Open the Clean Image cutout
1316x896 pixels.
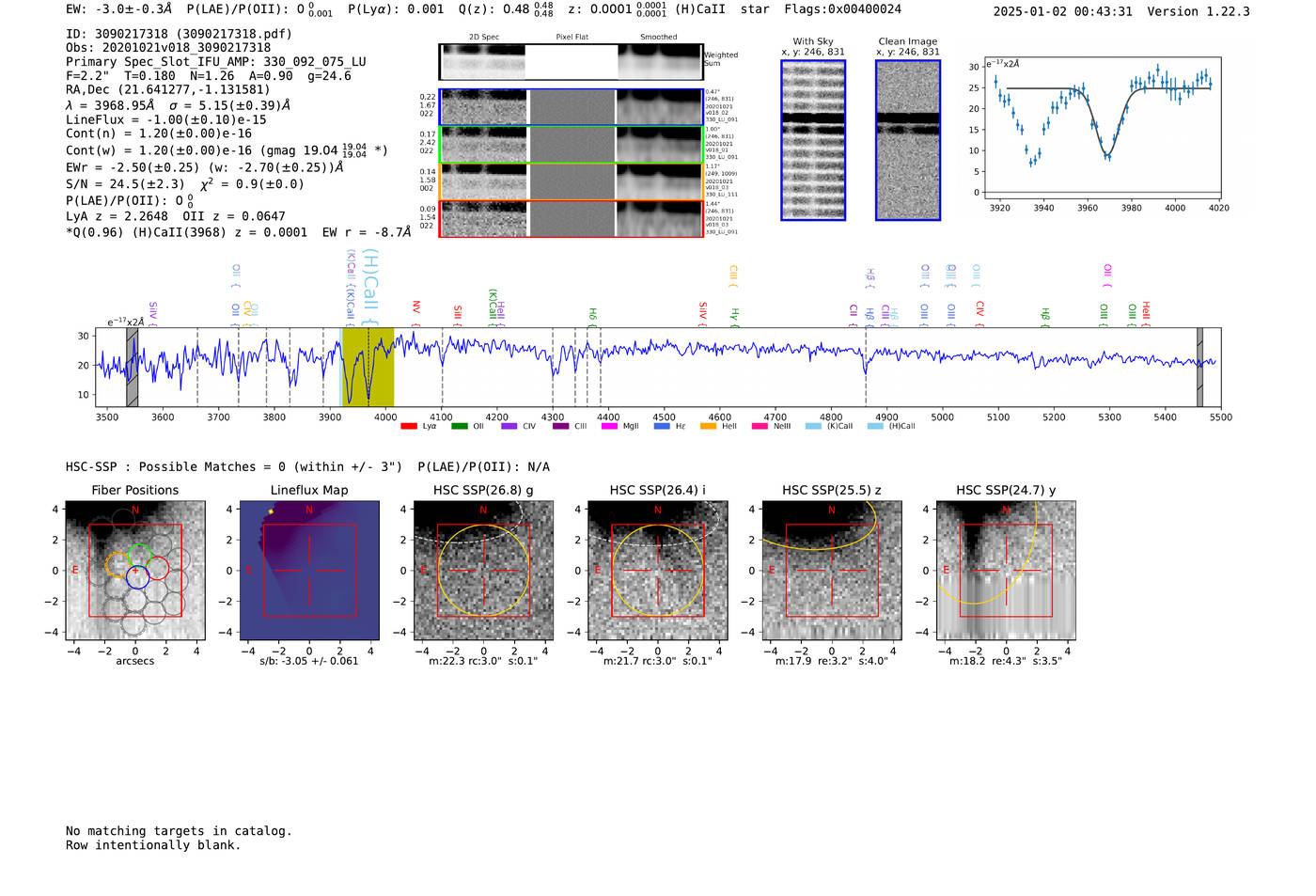[908, 140]
